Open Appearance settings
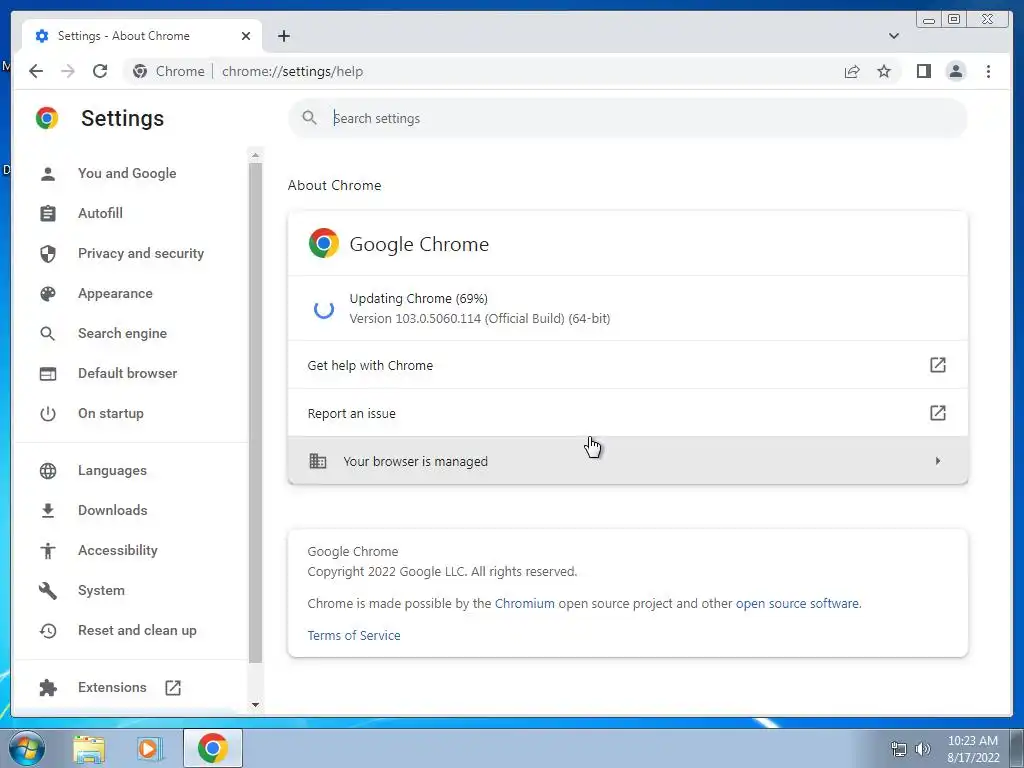The image size is (1024, 768). (x=115, y=294)
